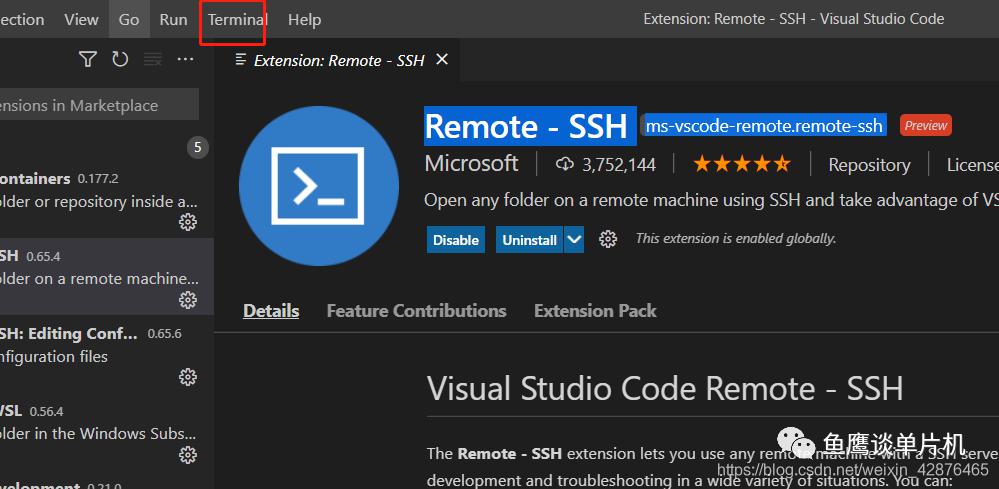This screenshot has height=489, width=999.
Task: Focus the Search Extensions in Marketplace field
Action: [99, 105]
